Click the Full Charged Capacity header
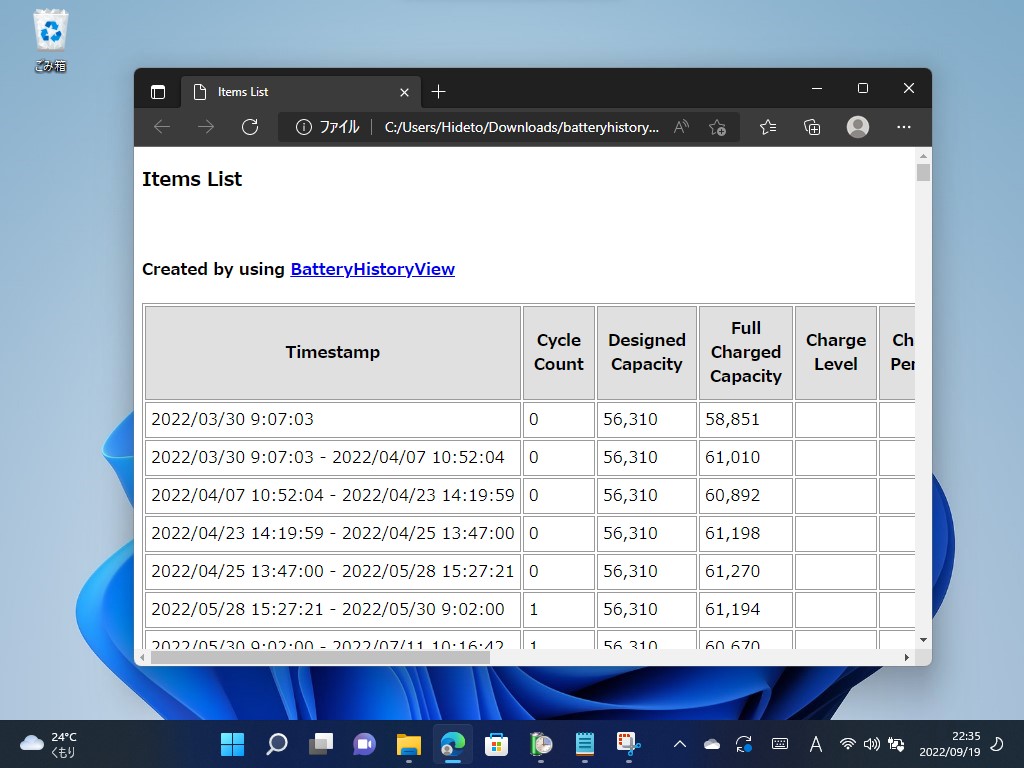This screenshot has height=768, width=1024. coord(746,352)
